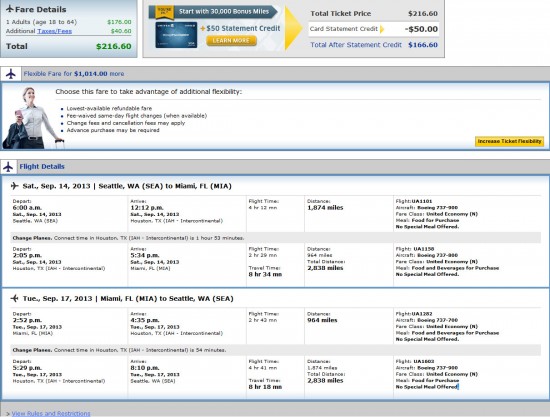Screen dimensions: 550x417
Task: Click the airplane icon on Miami to Seattle segment
Action: pos(14,298)
